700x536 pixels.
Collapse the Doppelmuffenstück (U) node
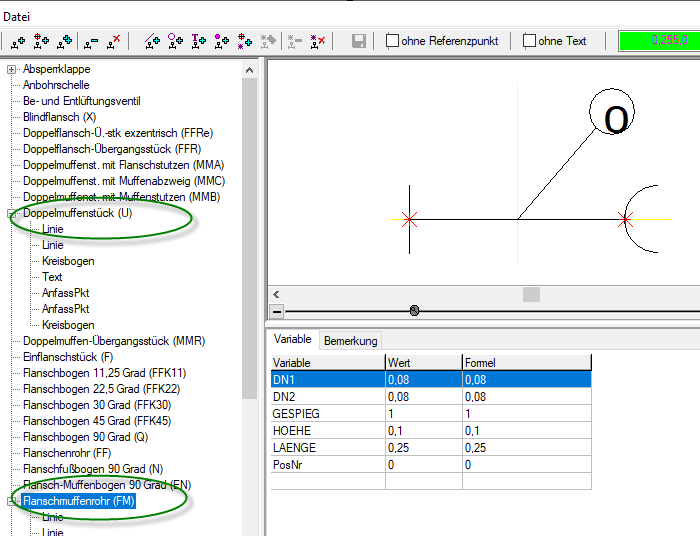click(12, 213)
